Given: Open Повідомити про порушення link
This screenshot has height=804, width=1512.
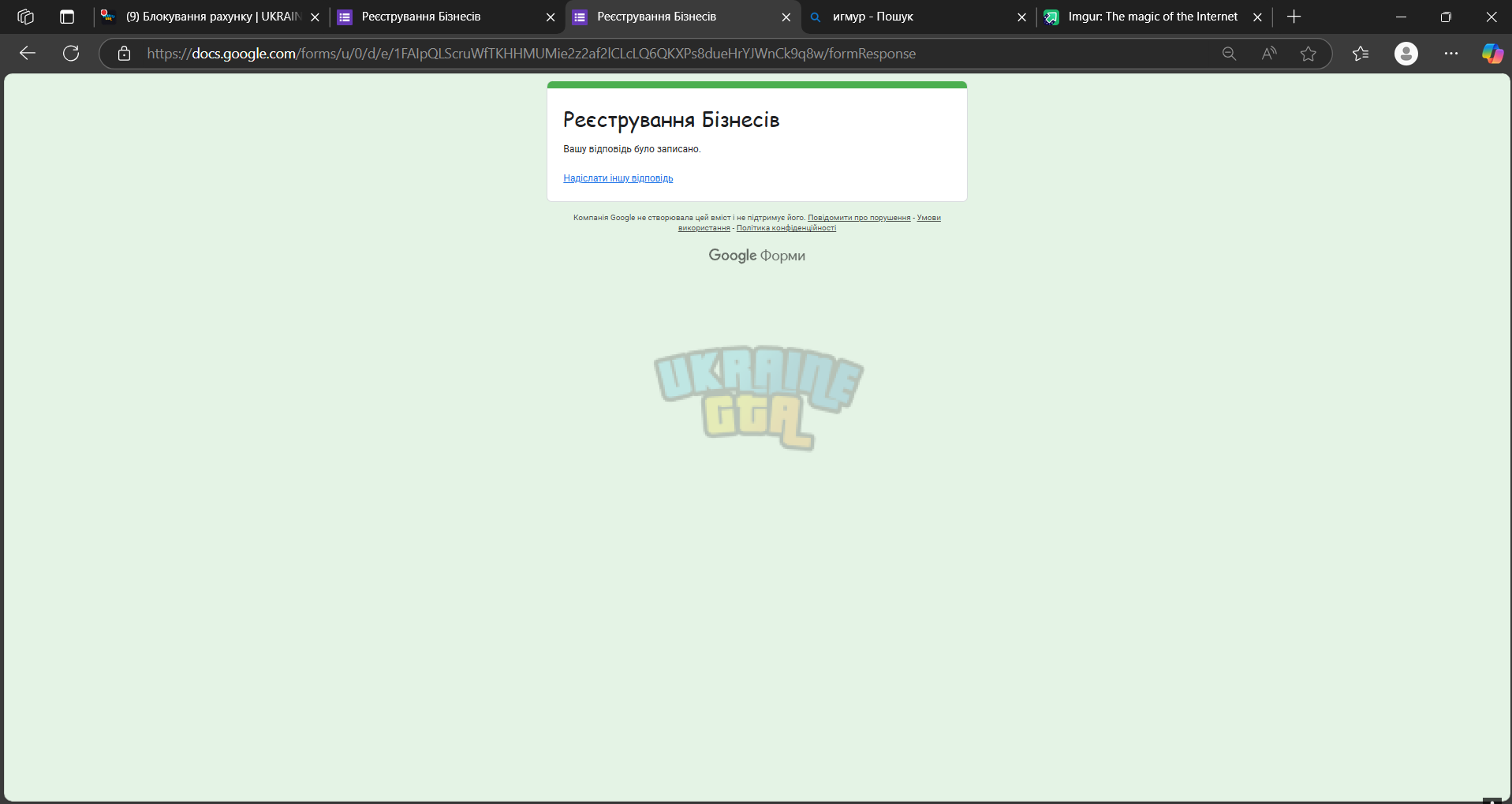Looking at the screenshot, I should click(x=859, y=218).
